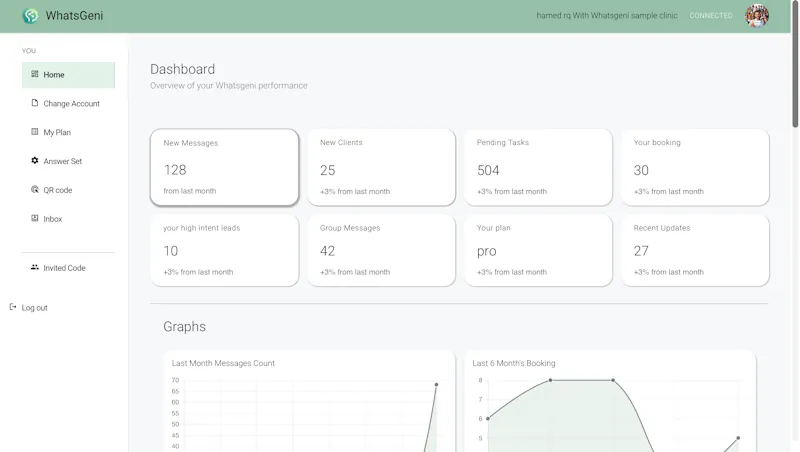
Task: Open the user profile avatar
Action: click(757, 16)
